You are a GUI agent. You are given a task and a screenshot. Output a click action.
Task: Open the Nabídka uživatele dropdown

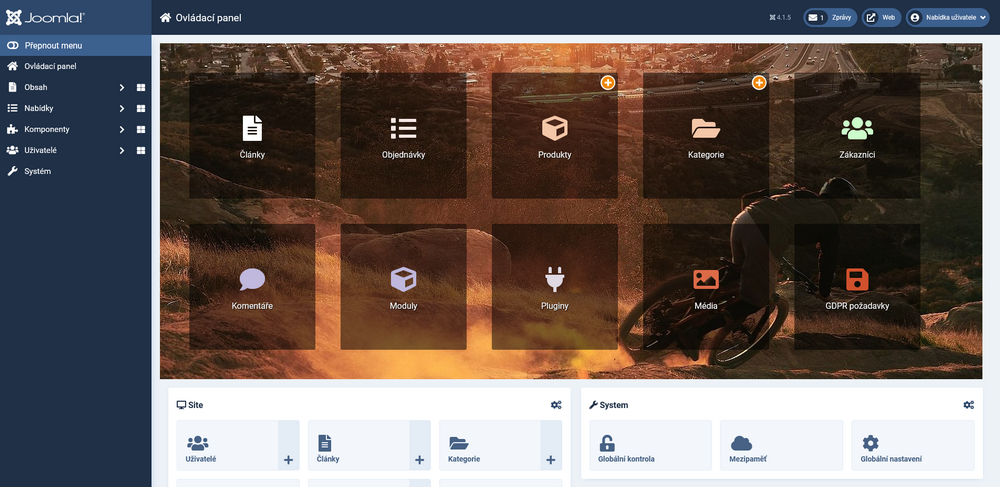947,17
